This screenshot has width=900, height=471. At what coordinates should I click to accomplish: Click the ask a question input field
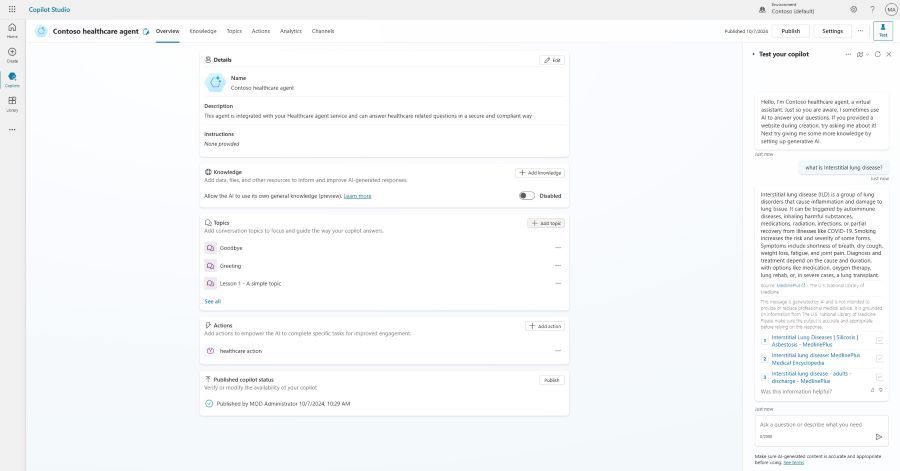tap(812, 425)
